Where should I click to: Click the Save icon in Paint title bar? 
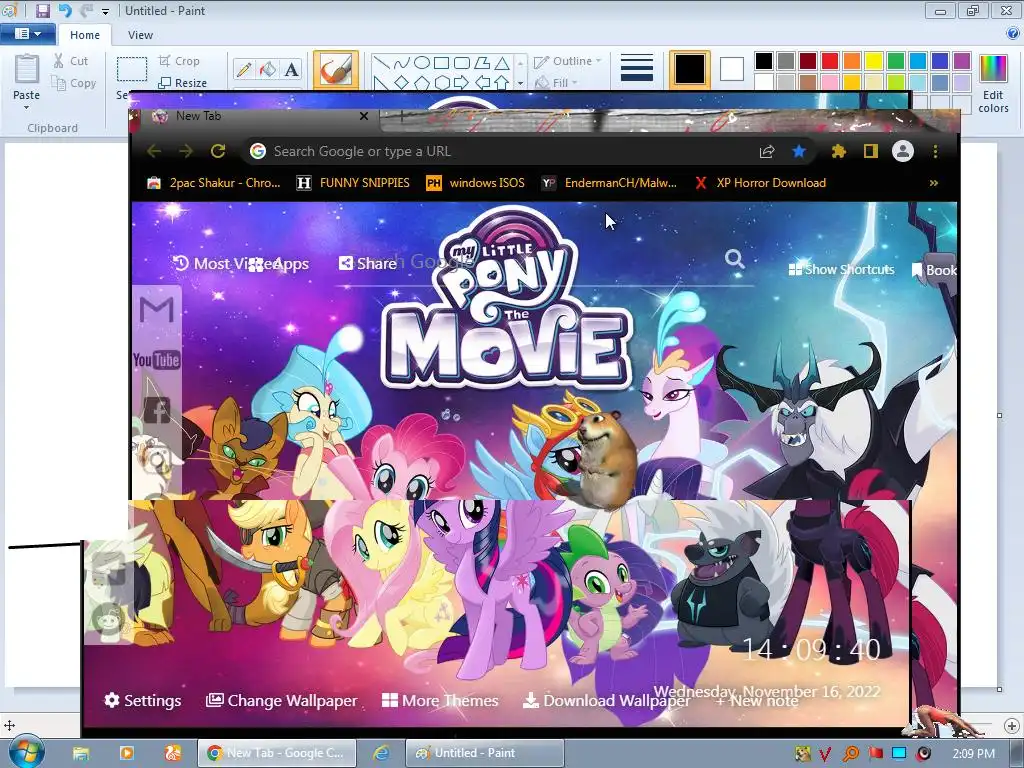[42, 10]
